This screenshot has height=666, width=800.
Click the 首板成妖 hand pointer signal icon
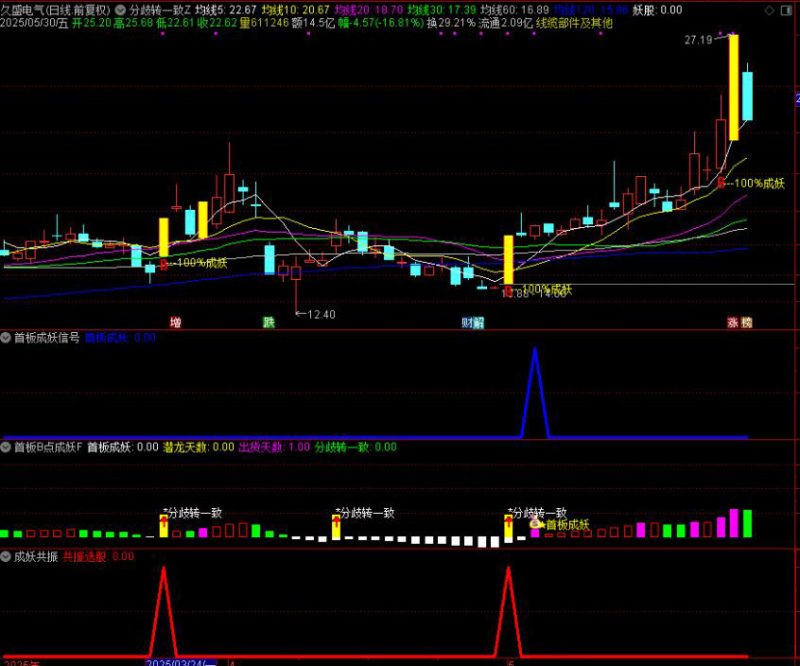click(x=536, y=523)
